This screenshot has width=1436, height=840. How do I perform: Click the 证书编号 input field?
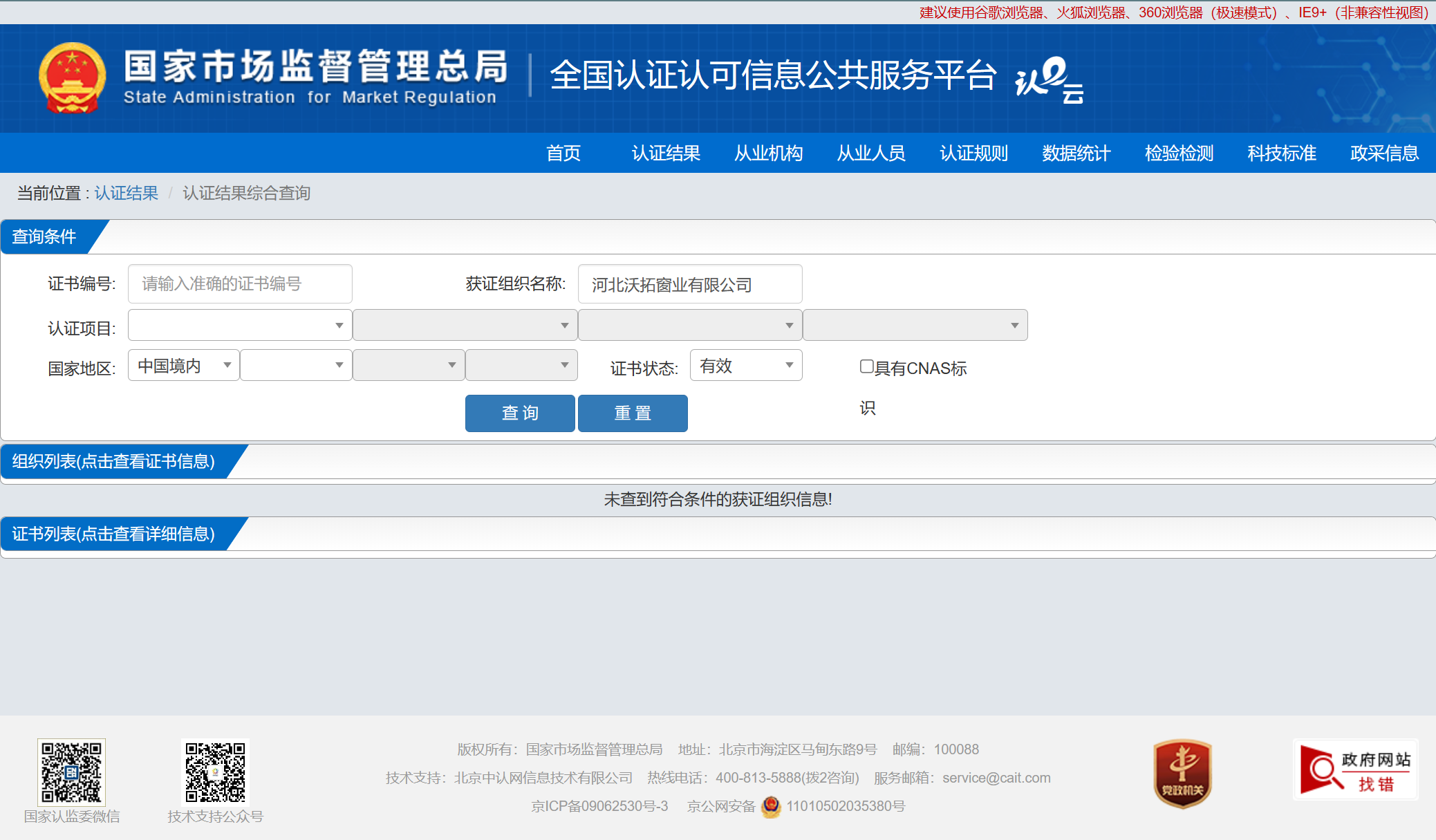tap(240, 283)
